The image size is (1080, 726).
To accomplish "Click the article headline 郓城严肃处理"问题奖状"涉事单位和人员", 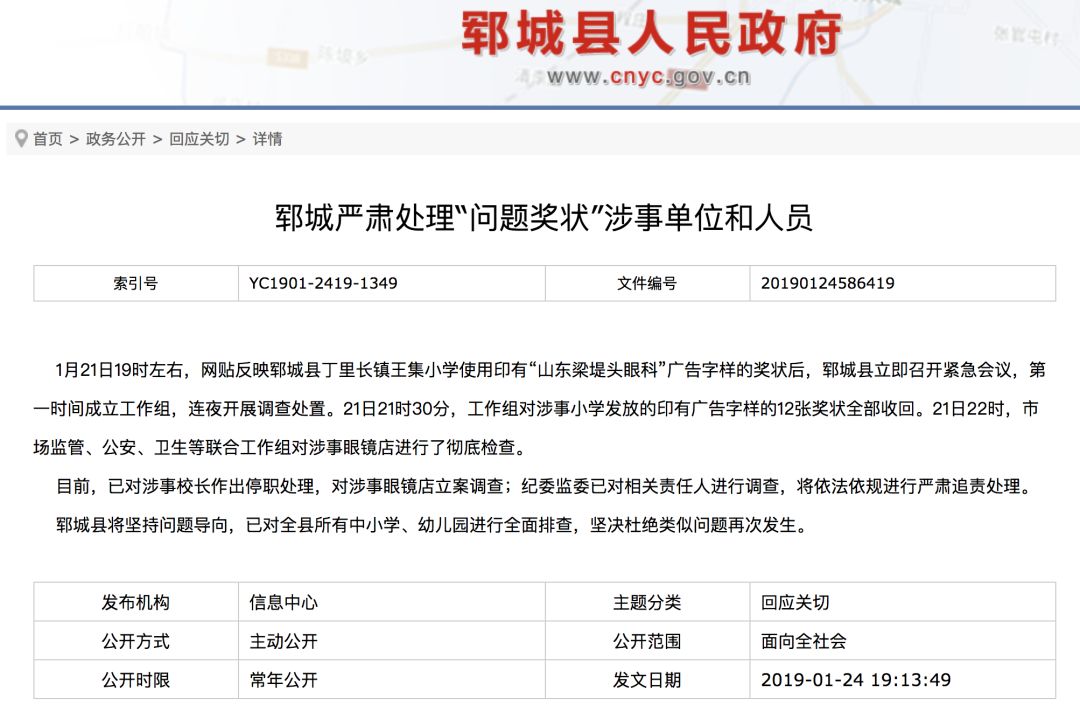I will click(544, 218).
